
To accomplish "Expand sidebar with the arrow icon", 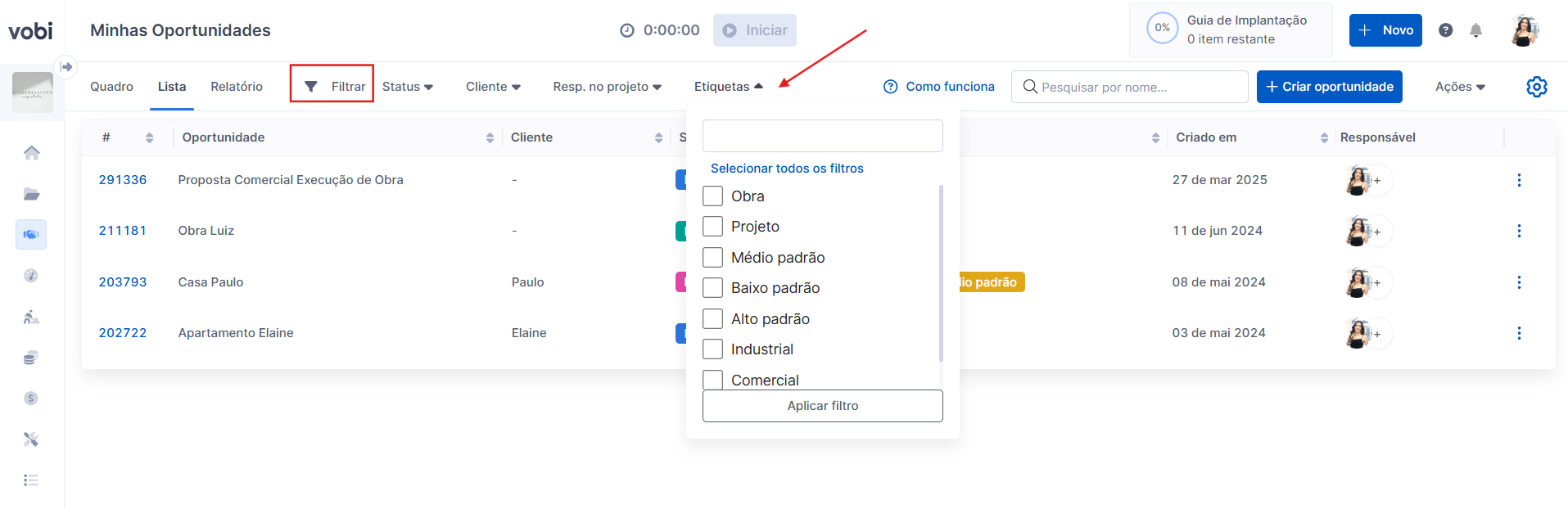I will coord(66,66).
